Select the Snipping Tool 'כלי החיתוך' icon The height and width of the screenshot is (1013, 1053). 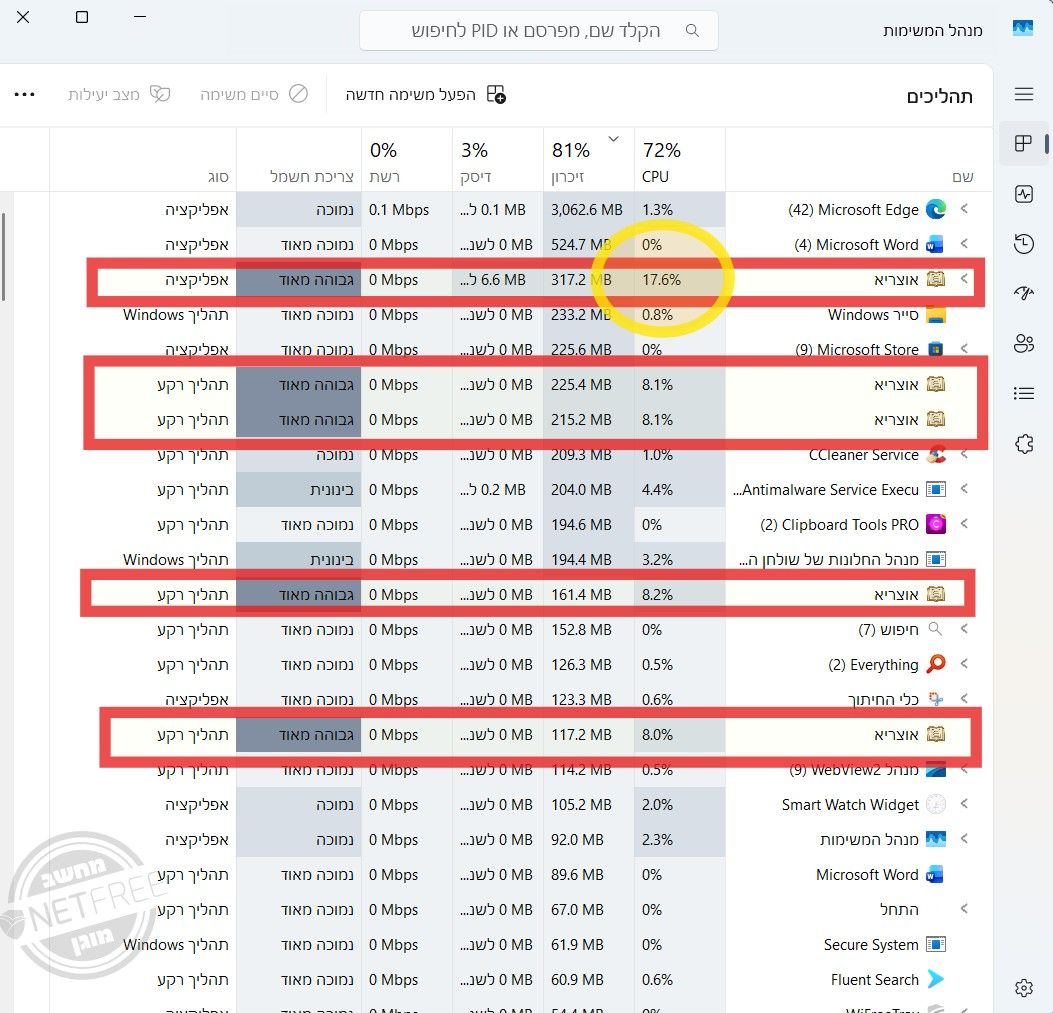[935, 699]
